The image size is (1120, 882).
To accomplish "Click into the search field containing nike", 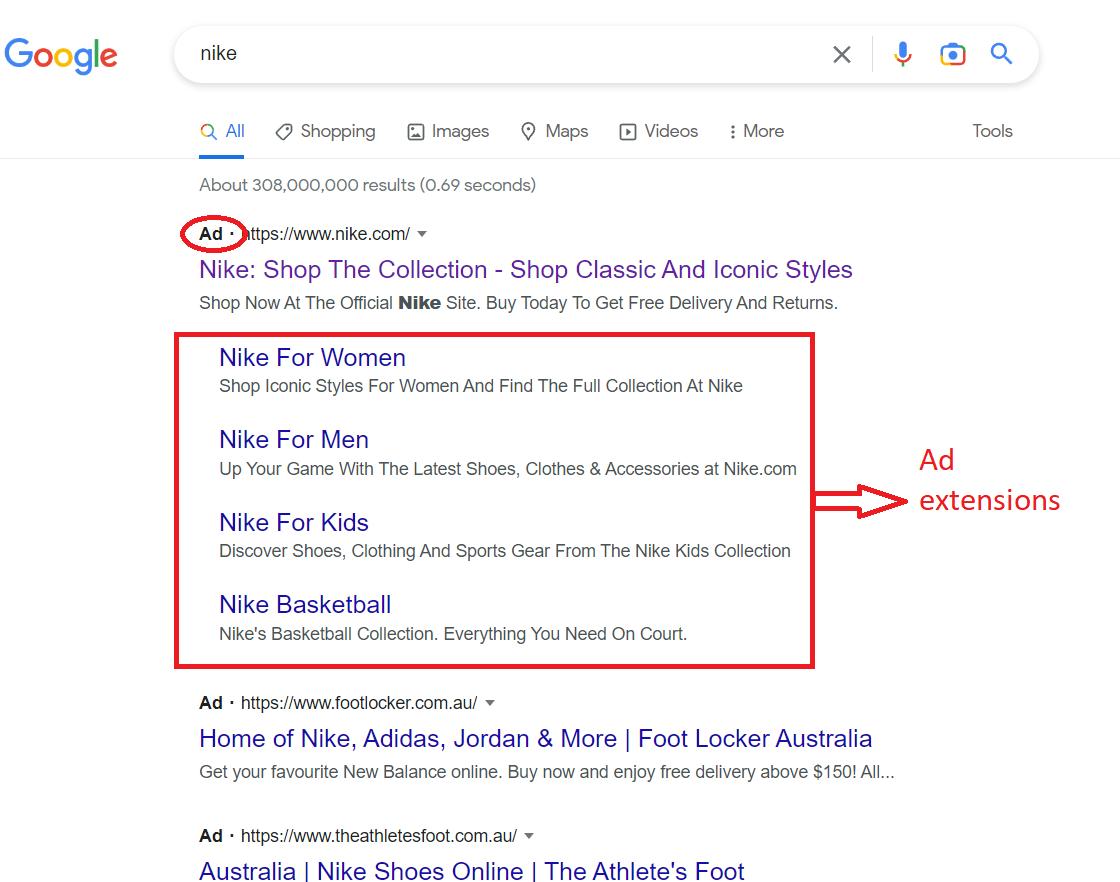I will pyautogui.click(x=500, y=54).
